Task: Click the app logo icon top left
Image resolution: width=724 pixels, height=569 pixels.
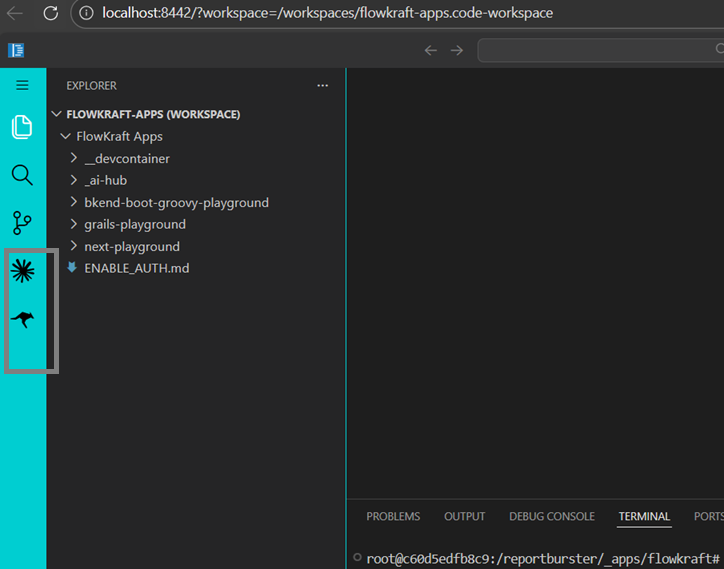Action: [x=16, y=50]
